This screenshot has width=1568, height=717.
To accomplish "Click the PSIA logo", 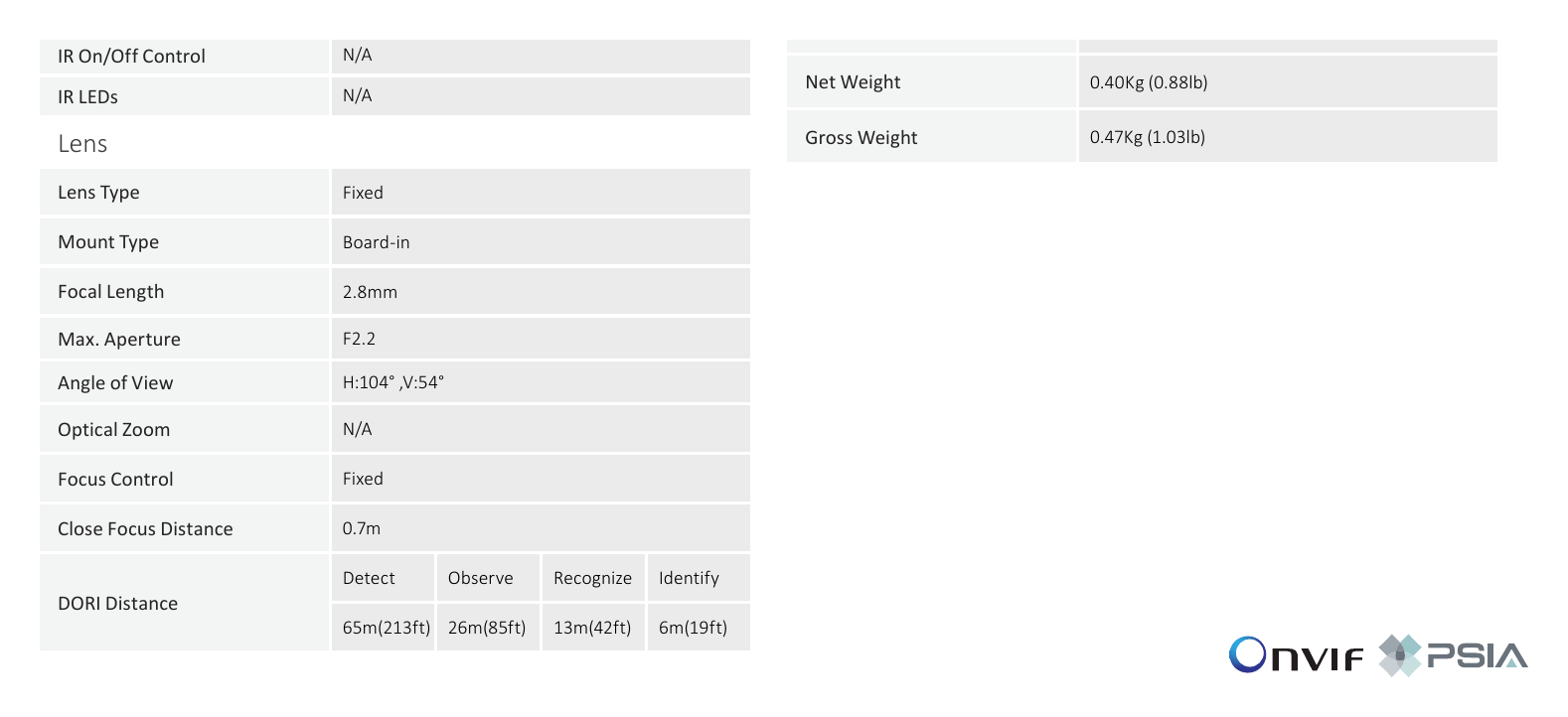I will click(x=1453, y=655).
